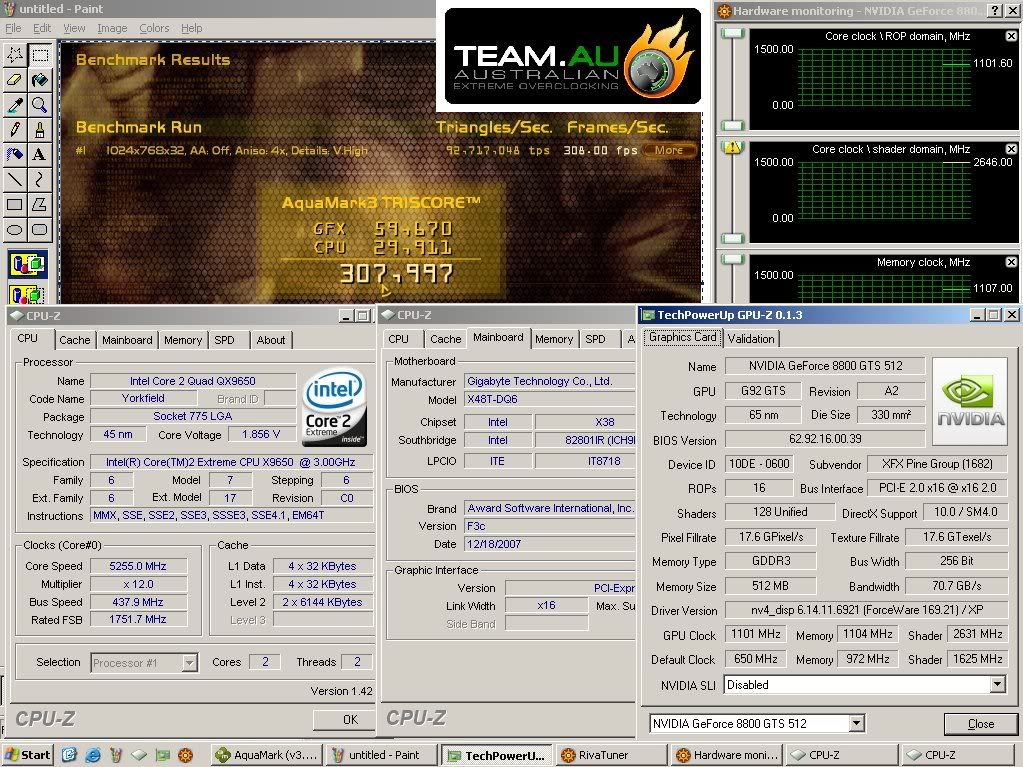Open the Image menu in Paint
Screen dimensions: 1023x767
tap(112, 28)
